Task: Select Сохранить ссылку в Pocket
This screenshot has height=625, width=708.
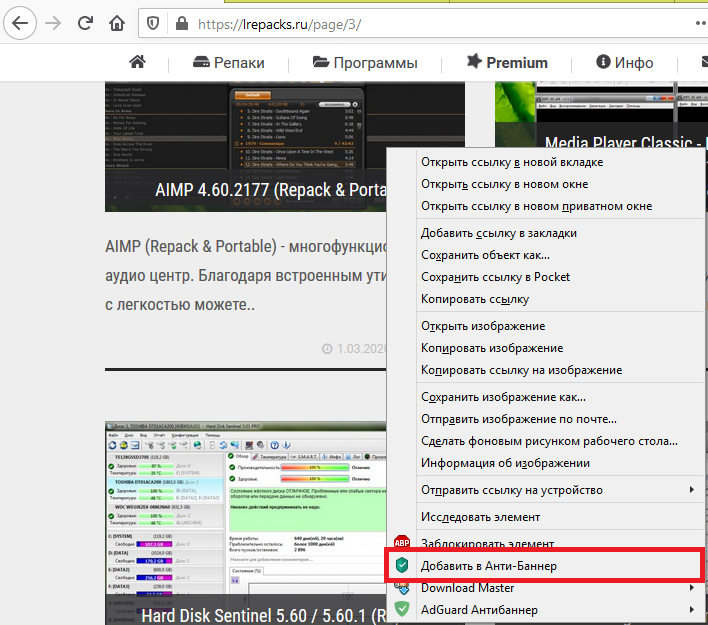Action: tap(559, 277)
